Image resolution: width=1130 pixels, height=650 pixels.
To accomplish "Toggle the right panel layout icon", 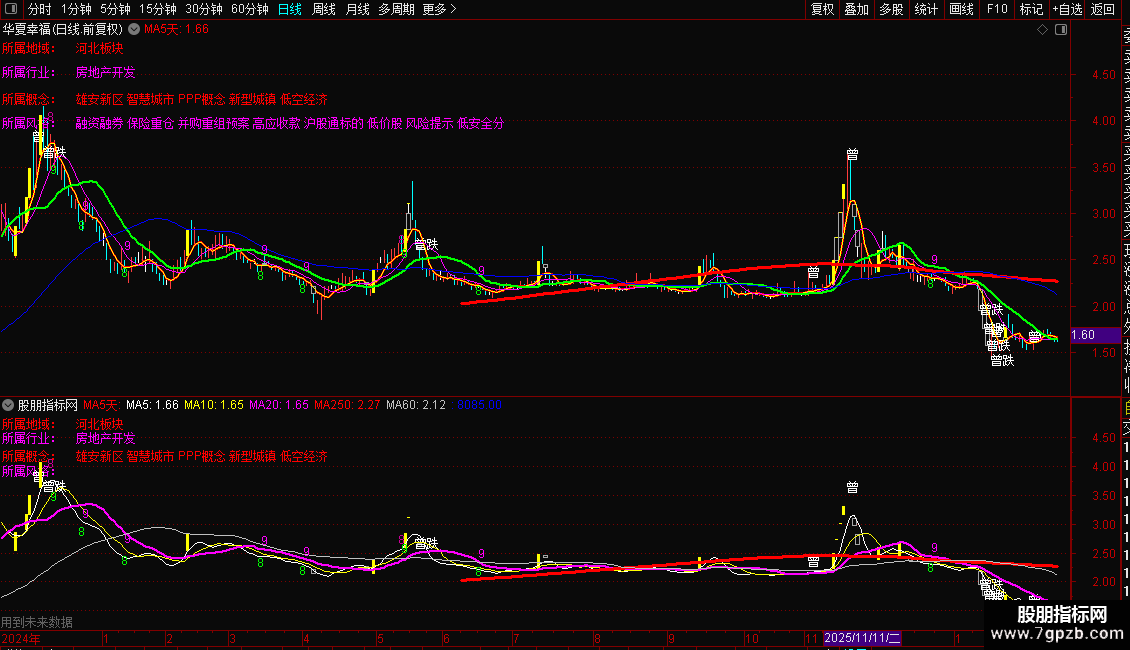I will pyautogui.click(x=1061, y=30).
